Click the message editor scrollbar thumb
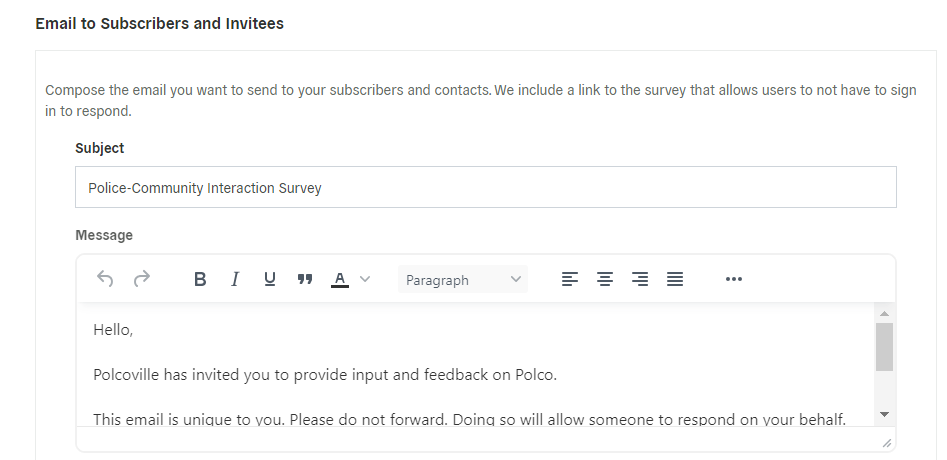Screen dimensions: 947x460 [x=884, y=346]
